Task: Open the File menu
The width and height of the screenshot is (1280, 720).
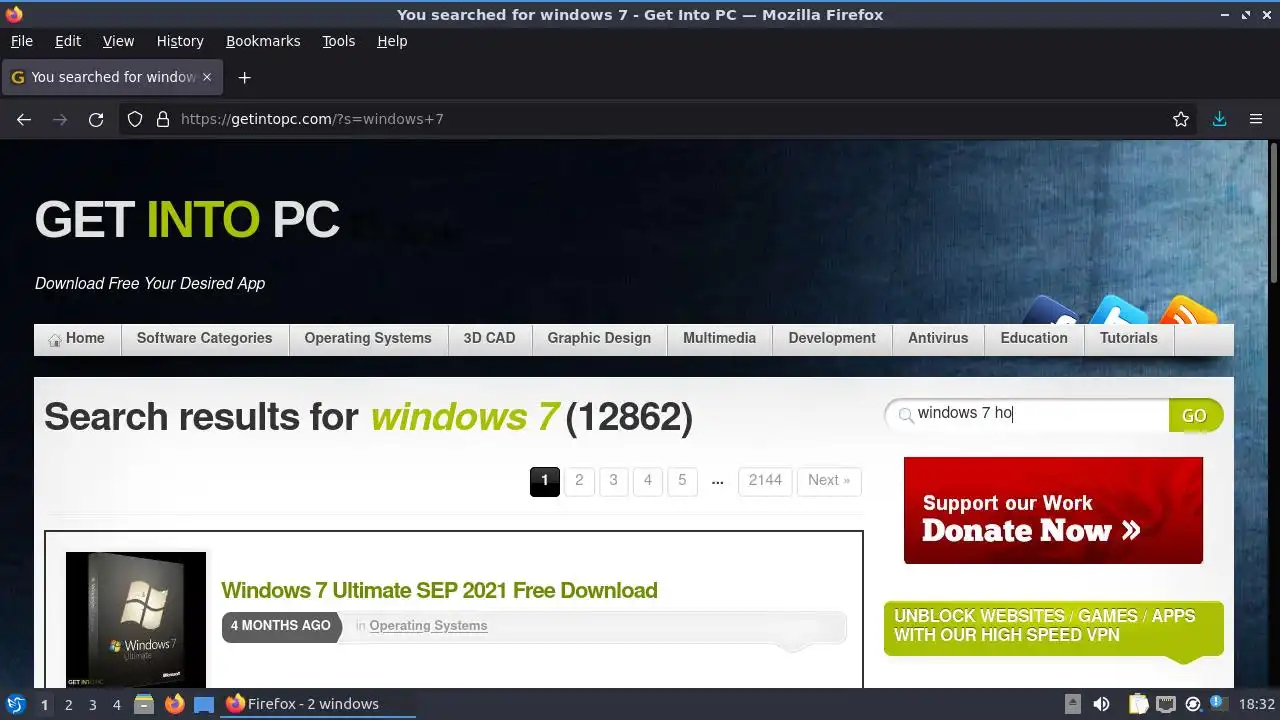Action: pos(21,41)
